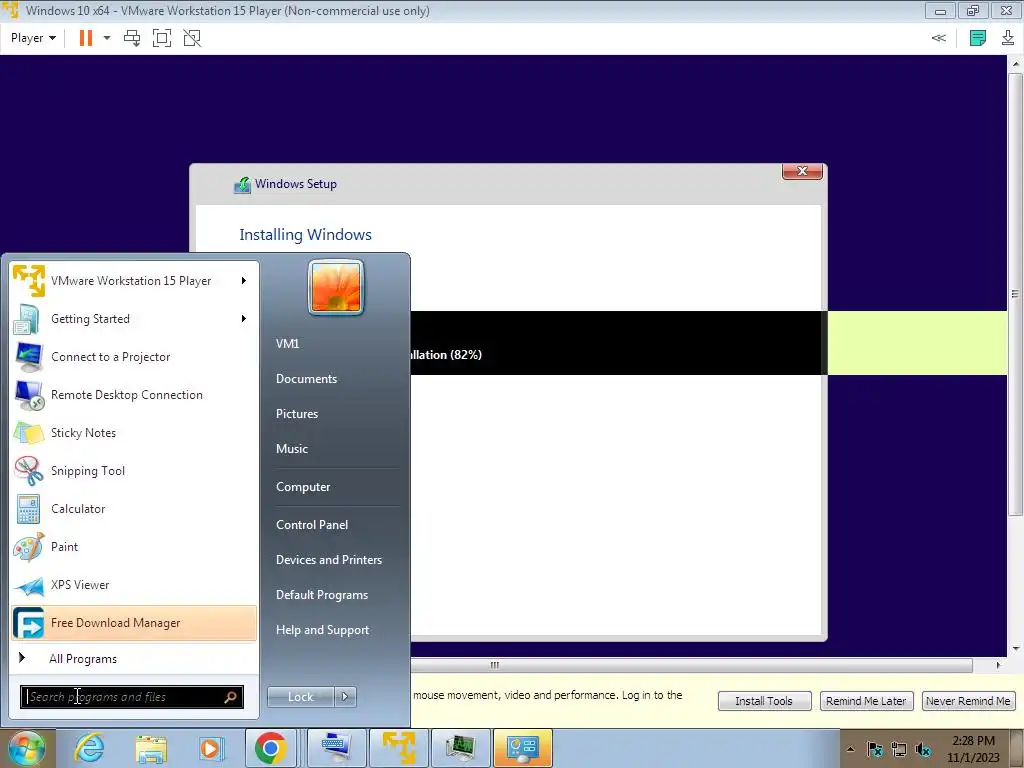This screenshot has width=1024, height=768.
Task: Click the user account picture in Start menu
Action: pyautogui.click(x=336, y=287)
